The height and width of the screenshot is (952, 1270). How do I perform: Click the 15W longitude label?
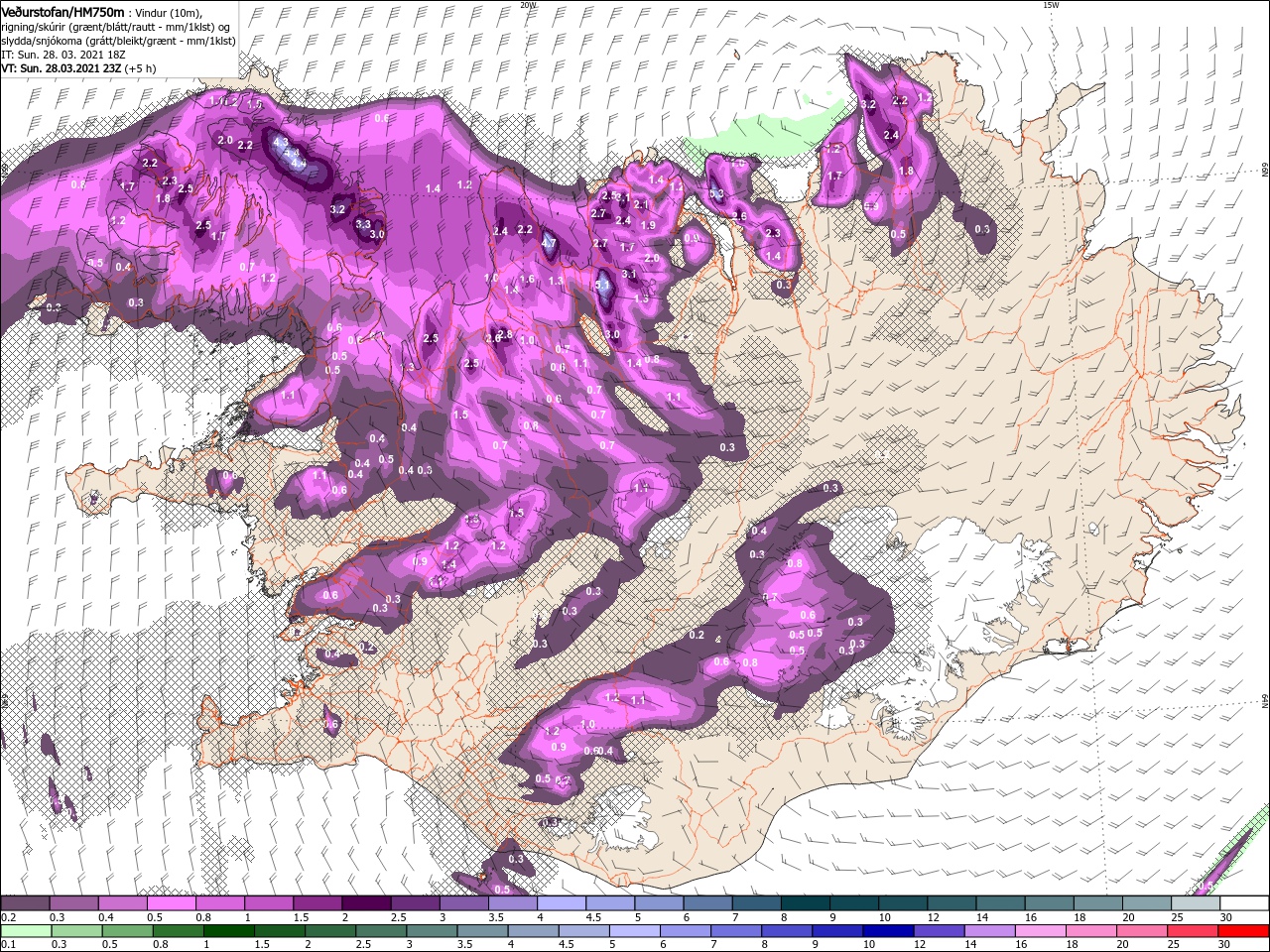(1051, 5)
